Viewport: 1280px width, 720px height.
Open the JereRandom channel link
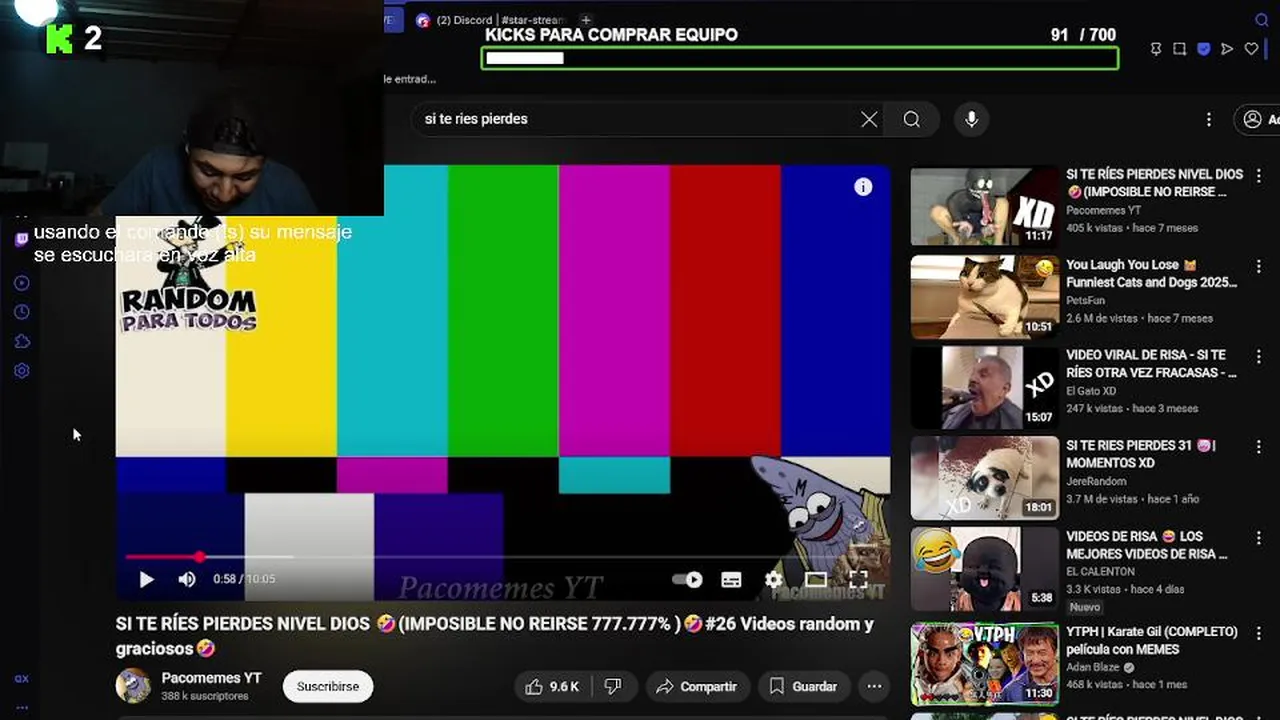point(1096,482)
